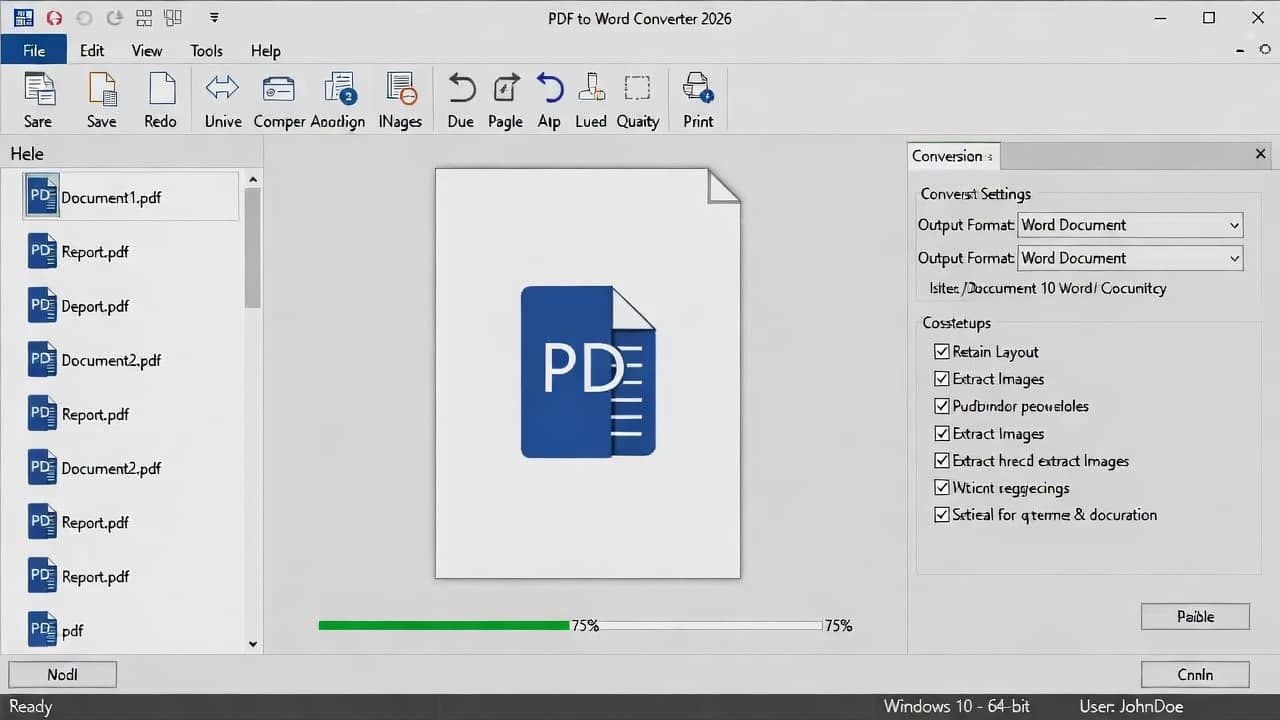This screenshot has height=720, width=1280.
Task: Click the grey redo icon in title bar
Action: pyautogui.click(x=114, y=18)
